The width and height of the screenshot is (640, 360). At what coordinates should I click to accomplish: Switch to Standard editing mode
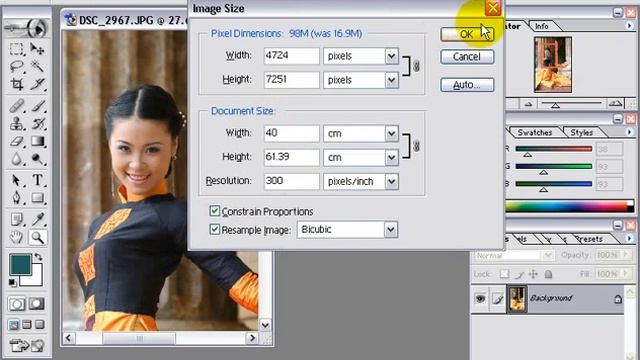(x=17, y=304)
